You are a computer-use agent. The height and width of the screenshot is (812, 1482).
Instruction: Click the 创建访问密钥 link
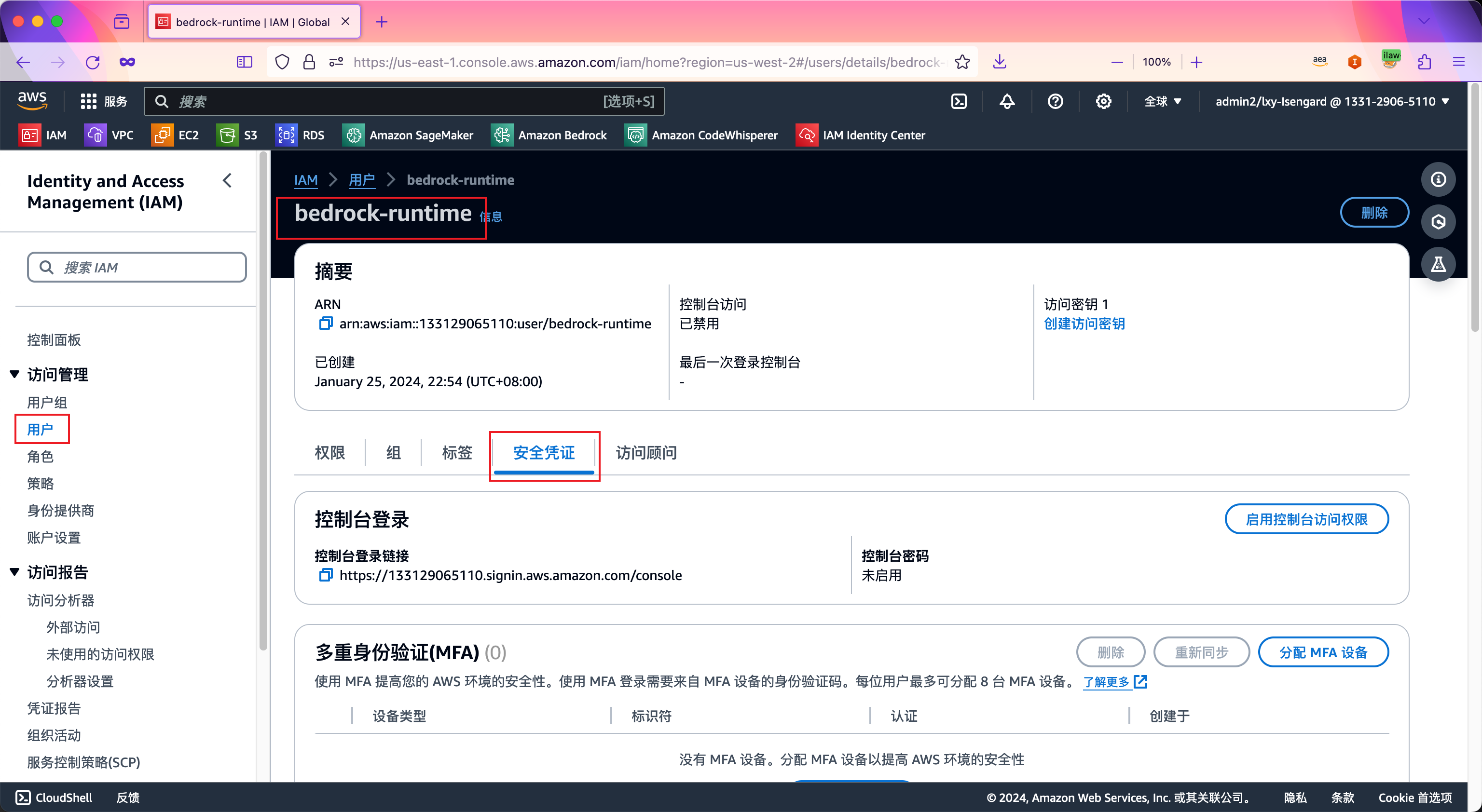coord(1084,323)
